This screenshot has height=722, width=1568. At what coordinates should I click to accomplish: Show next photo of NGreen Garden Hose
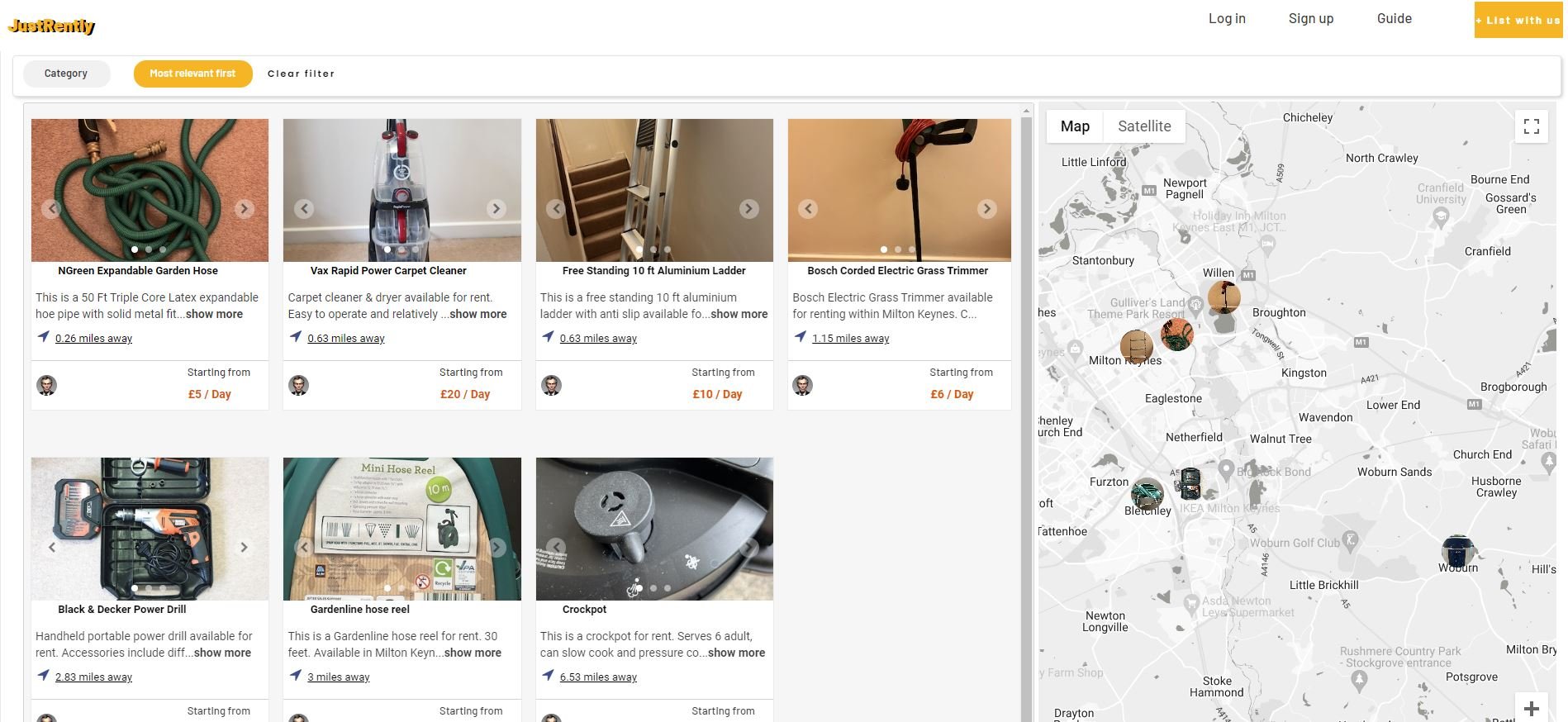tap(244, 208)
